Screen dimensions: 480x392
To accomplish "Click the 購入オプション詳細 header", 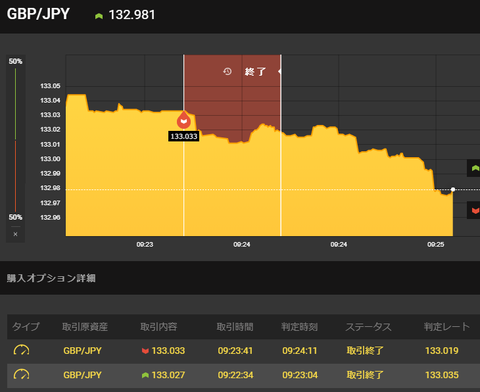I will (x=51, y=278).
